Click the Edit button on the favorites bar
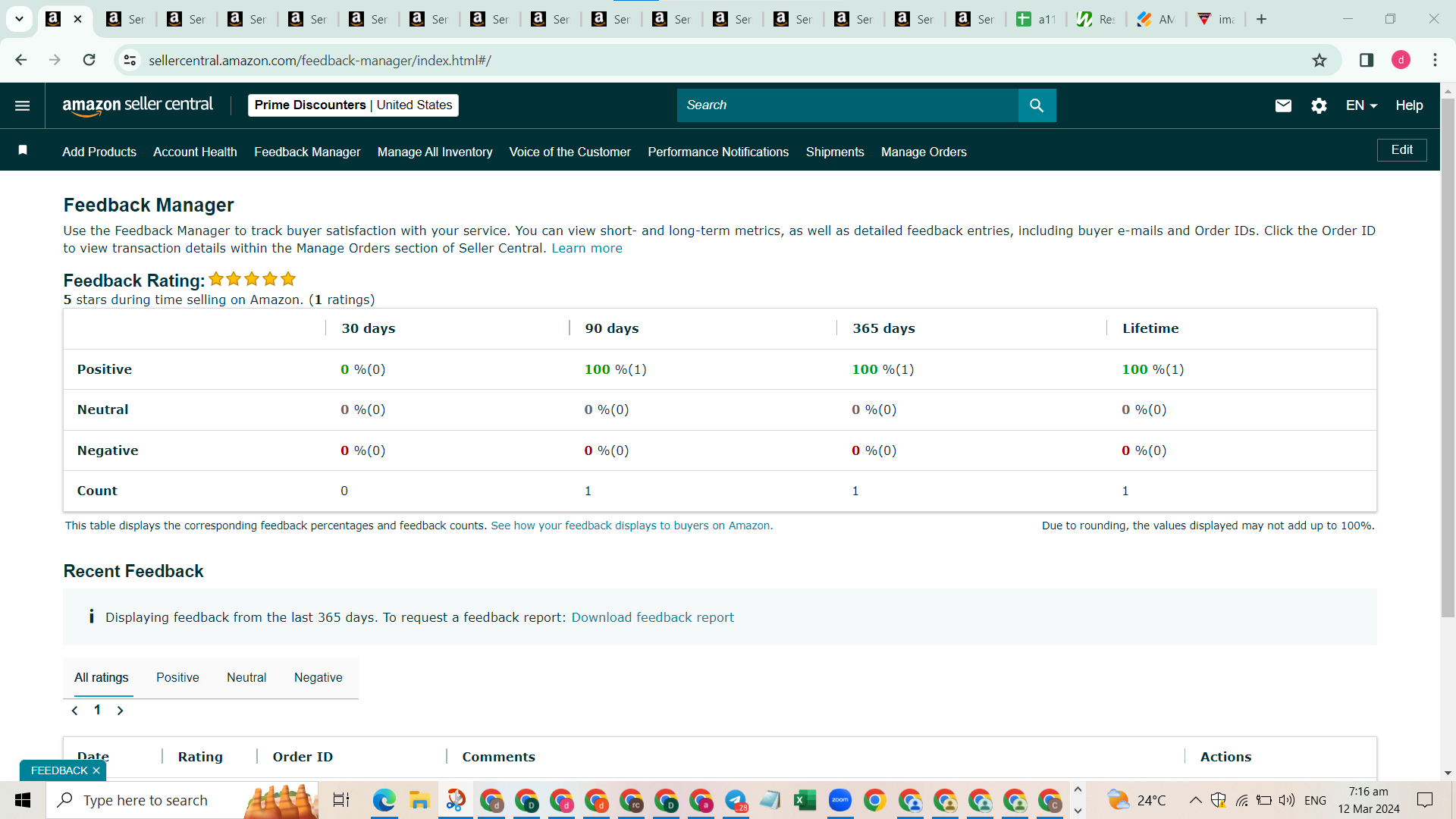The width and height of the screenshot is (1456, 819). pyautogui.click(x=1401, y=149)
